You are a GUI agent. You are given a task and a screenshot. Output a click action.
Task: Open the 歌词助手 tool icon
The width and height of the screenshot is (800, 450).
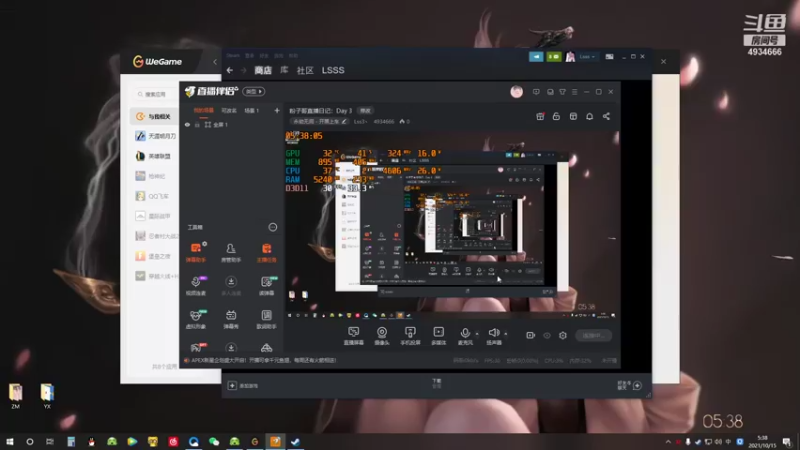266,319
